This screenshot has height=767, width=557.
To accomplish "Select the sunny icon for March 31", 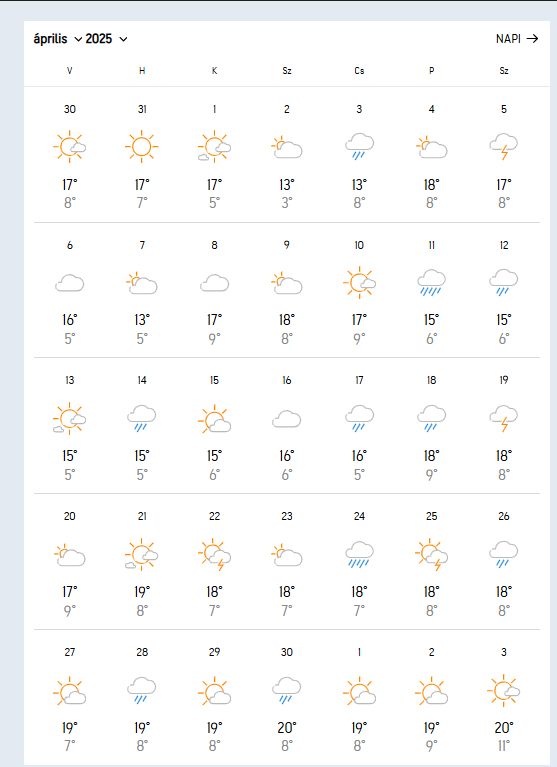I will pos(142,146).
